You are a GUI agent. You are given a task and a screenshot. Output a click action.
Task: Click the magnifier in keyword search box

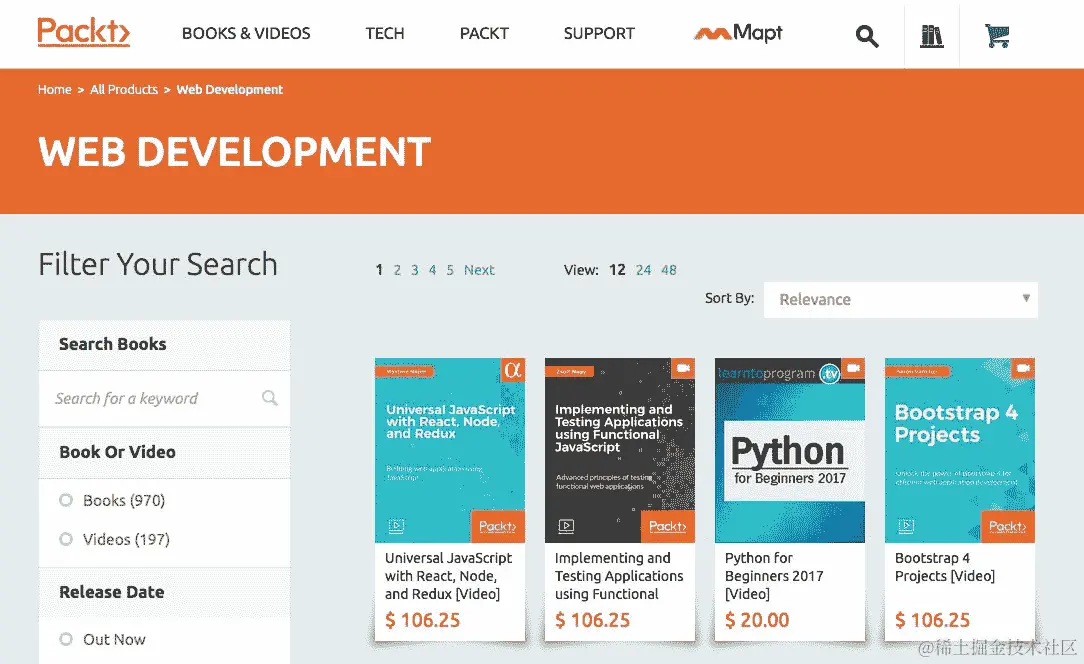click(x=270, y=398)
